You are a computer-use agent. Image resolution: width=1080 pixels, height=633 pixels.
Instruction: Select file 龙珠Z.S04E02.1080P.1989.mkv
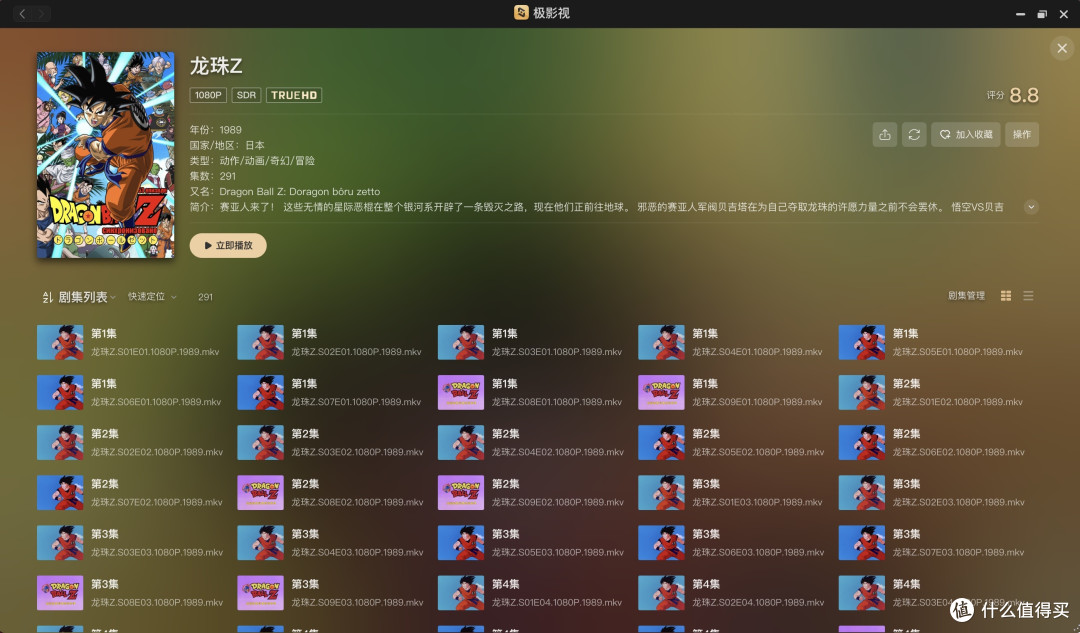pos(558,452)
